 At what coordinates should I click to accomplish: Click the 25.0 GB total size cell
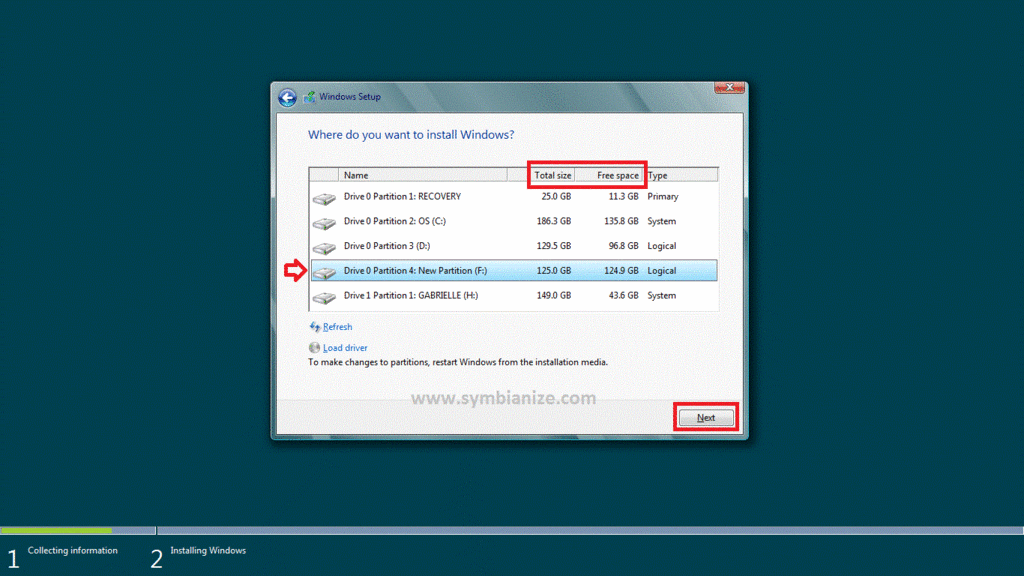point(556,197)
